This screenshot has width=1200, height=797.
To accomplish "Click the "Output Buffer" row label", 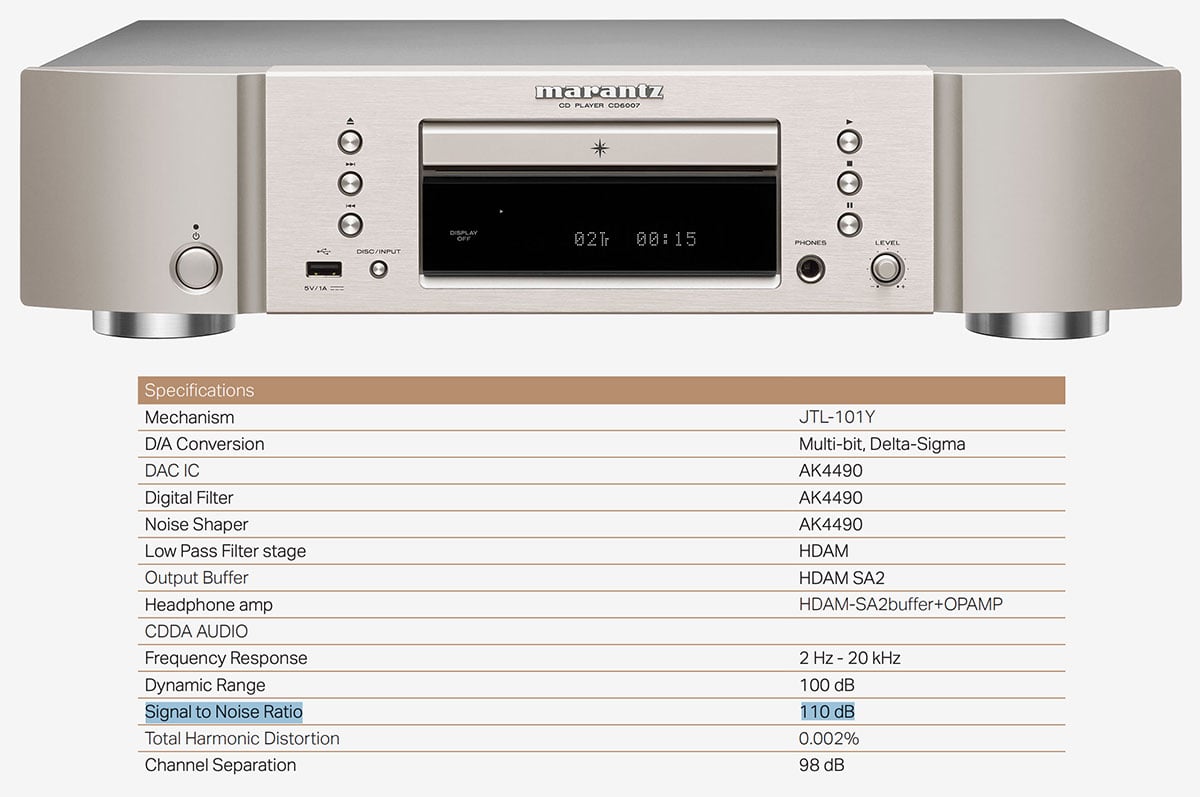I will click(197, 578).
